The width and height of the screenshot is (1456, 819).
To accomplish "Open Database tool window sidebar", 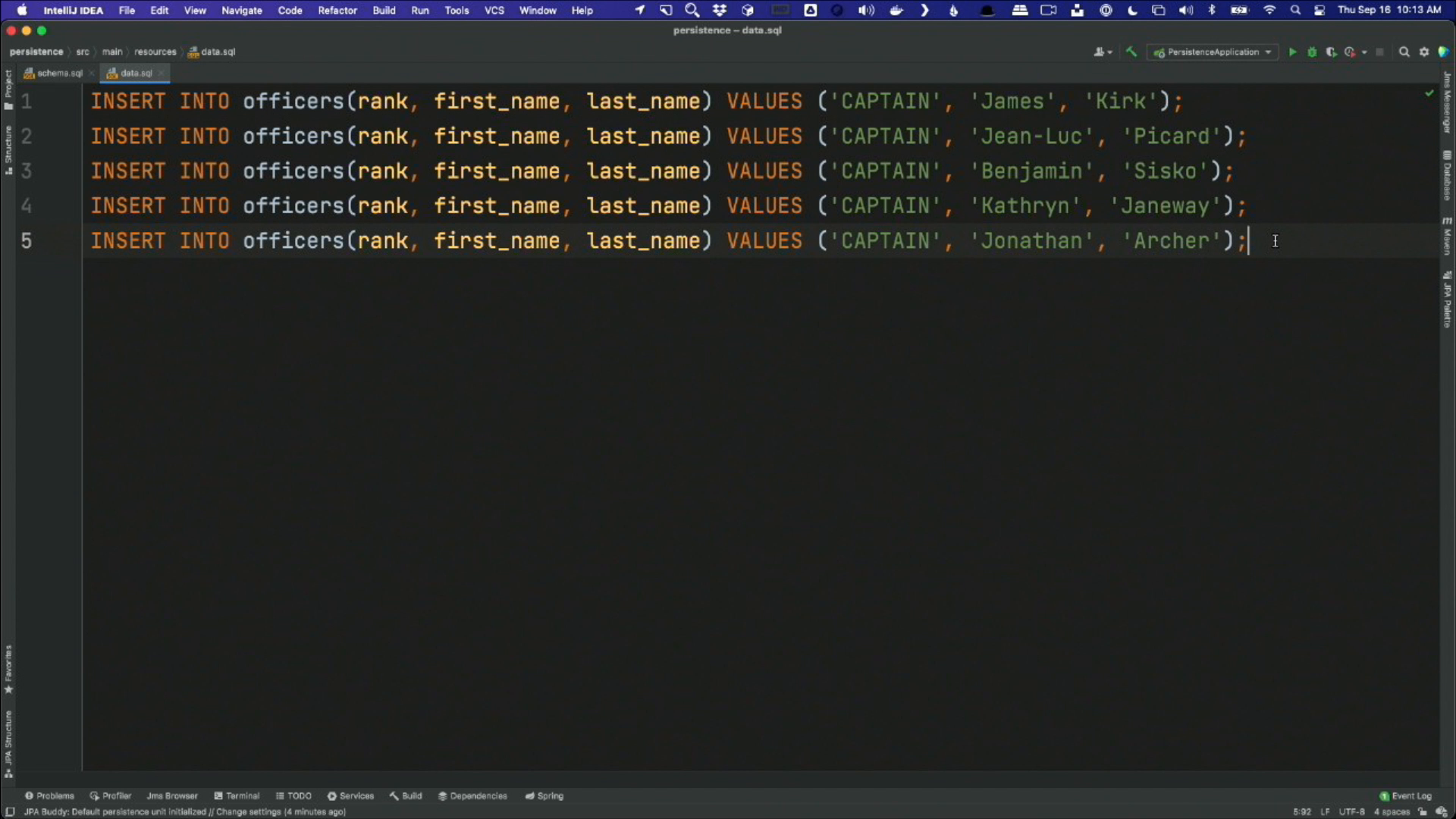I will coord(1447,176).
